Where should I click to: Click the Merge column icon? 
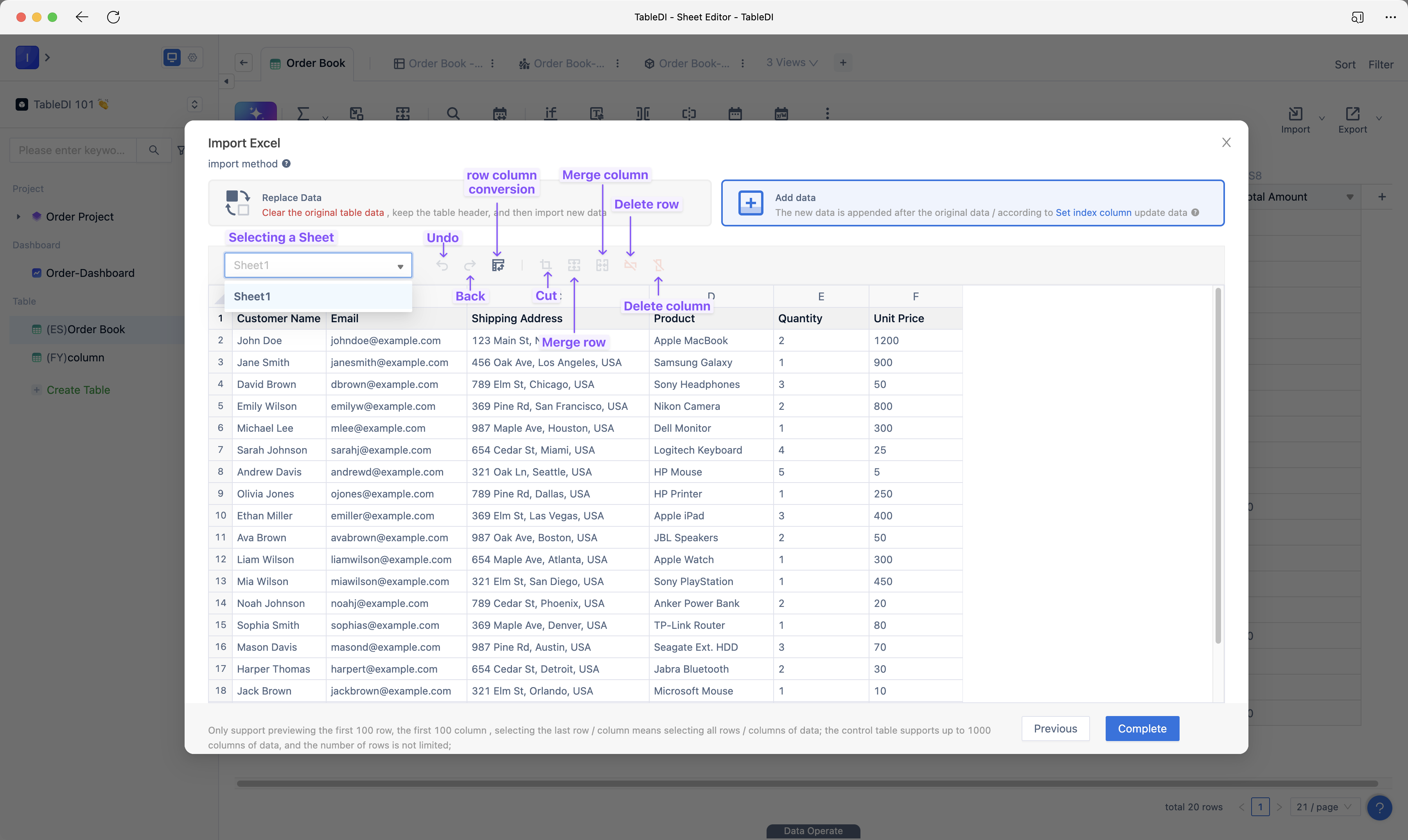(602, 265)
